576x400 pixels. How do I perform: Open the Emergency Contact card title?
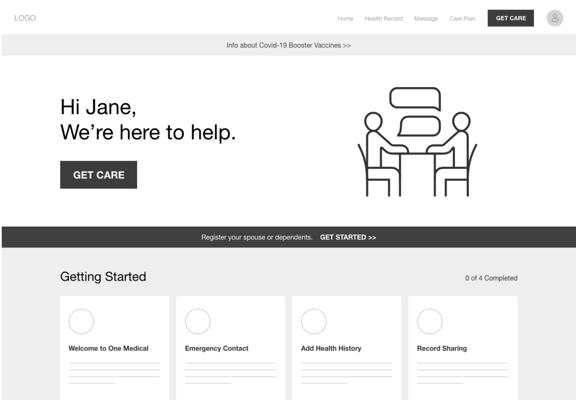pyautogui.click(x=216, y=348)
